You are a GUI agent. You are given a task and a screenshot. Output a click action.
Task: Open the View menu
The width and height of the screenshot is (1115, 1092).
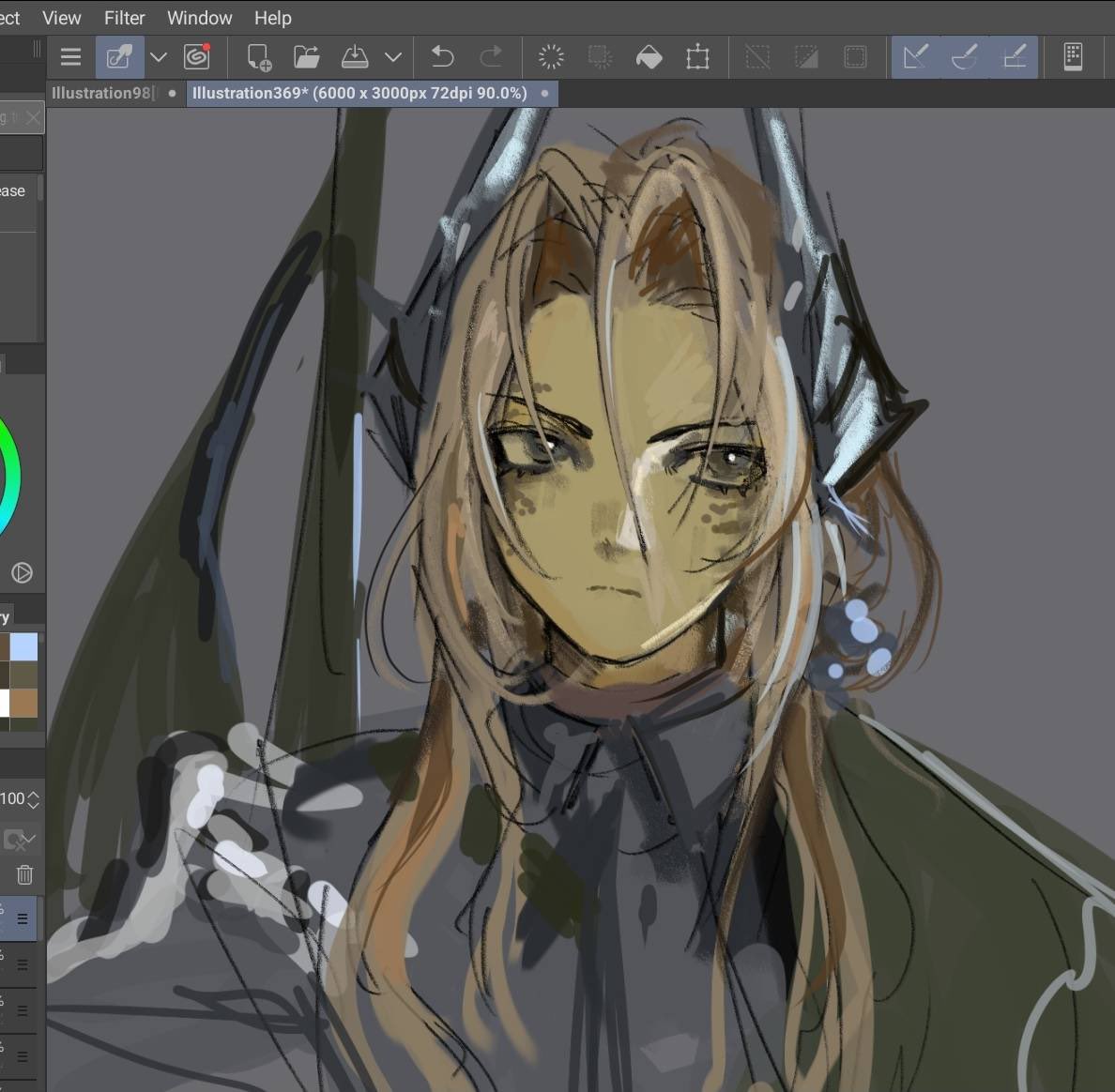coord(62,18)
